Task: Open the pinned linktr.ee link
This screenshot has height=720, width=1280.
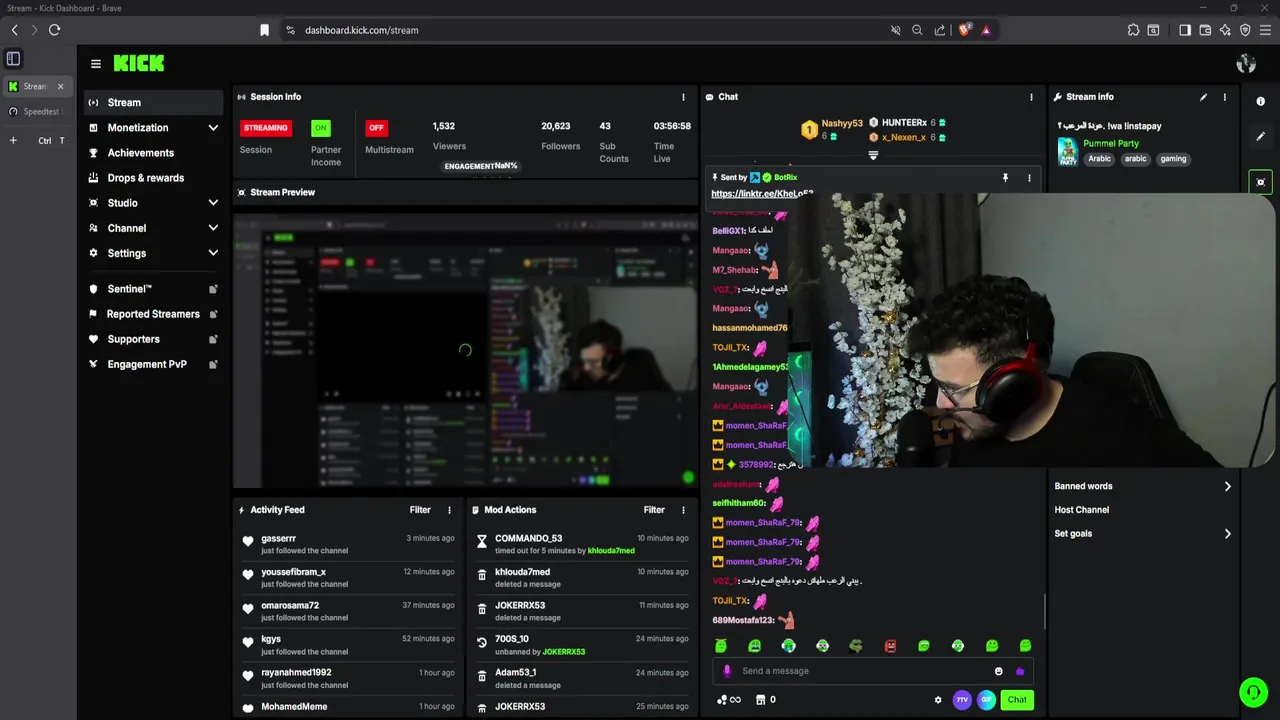Action: [x=762, y=194]
